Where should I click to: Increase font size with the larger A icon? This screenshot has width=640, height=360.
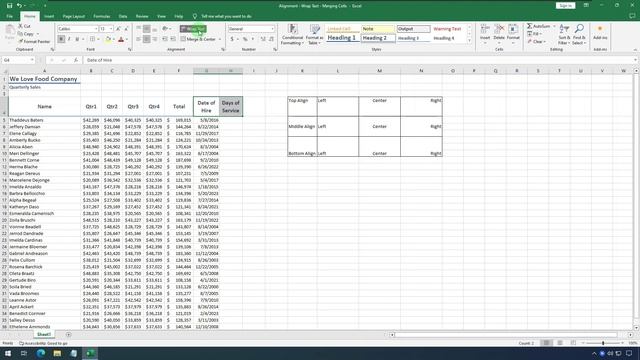118,29
